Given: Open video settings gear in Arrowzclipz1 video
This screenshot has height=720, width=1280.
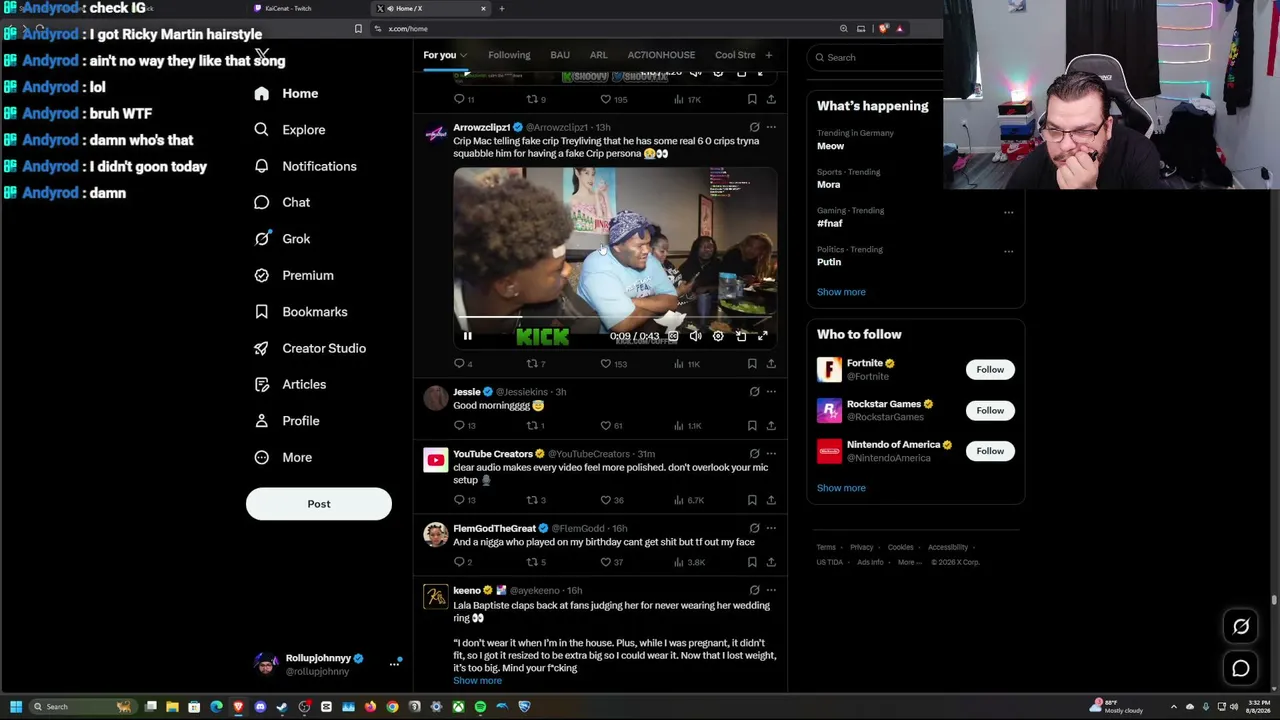Looking at the screenshot, I should coord(718,337).
